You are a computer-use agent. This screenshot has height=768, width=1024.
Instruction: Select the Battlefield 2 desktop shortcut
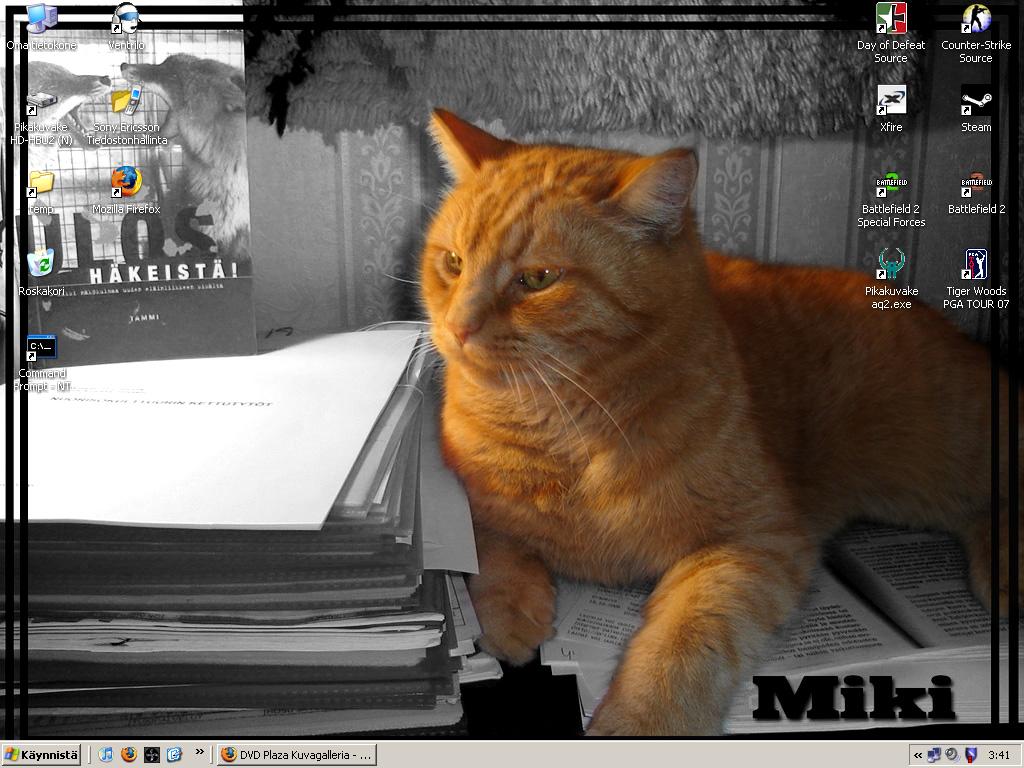pos(976,184)
